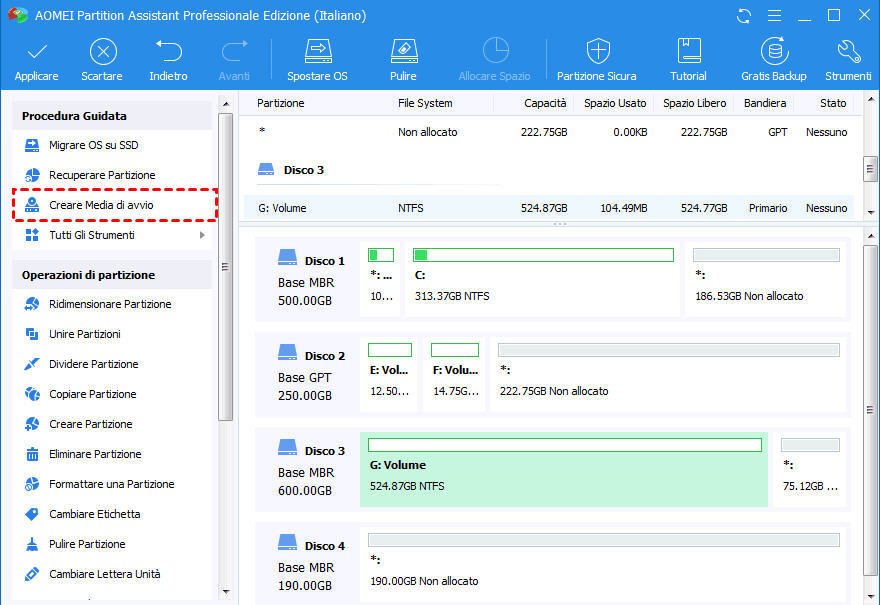880x605 pixels.
Task: Open the hamburger menu in title bar
Action: click(774, 15)
